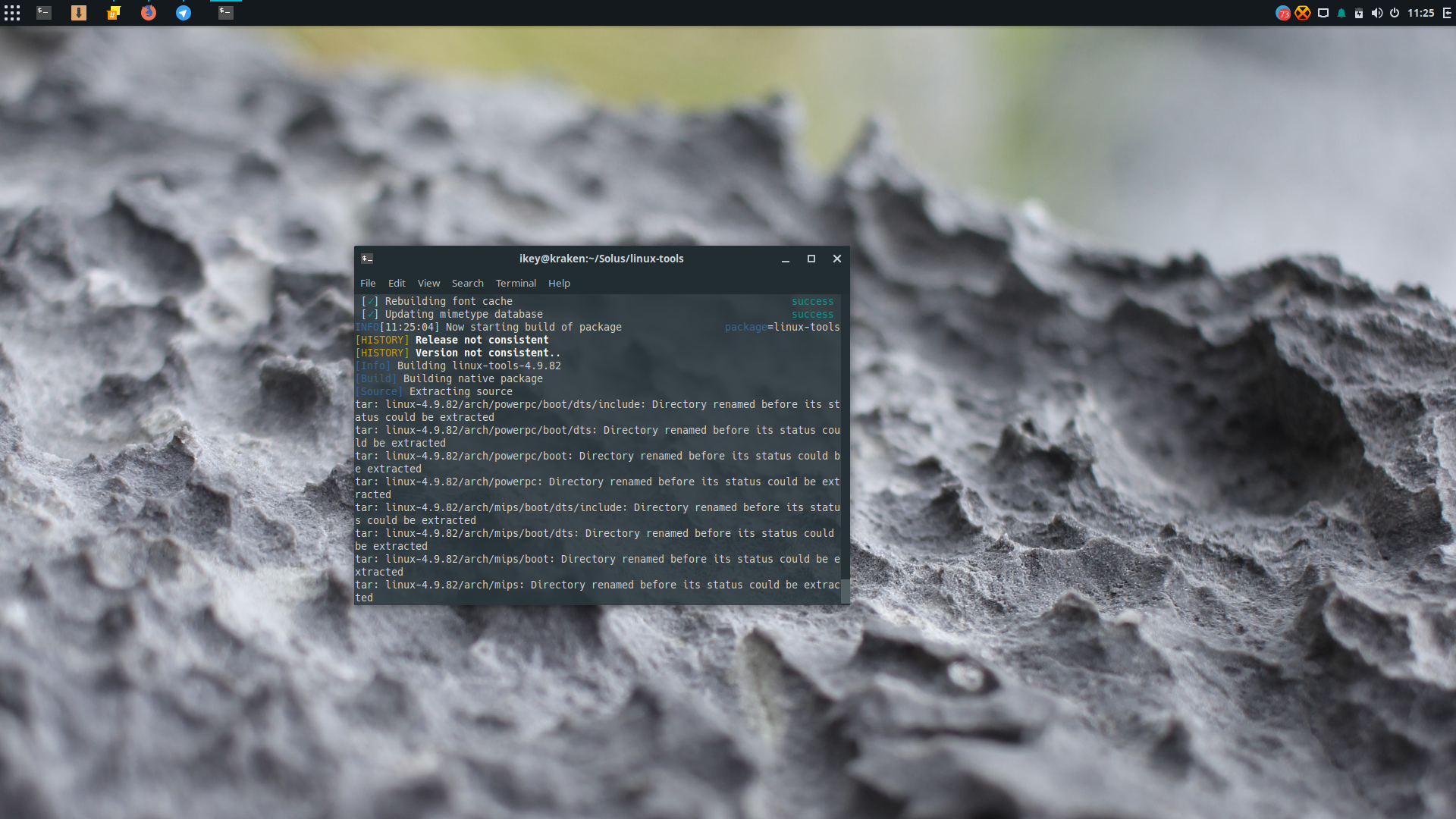Toggle the Raven sidebar with the arrow icon
This screenshot has width=1456, height=819.
(1447, 13)
